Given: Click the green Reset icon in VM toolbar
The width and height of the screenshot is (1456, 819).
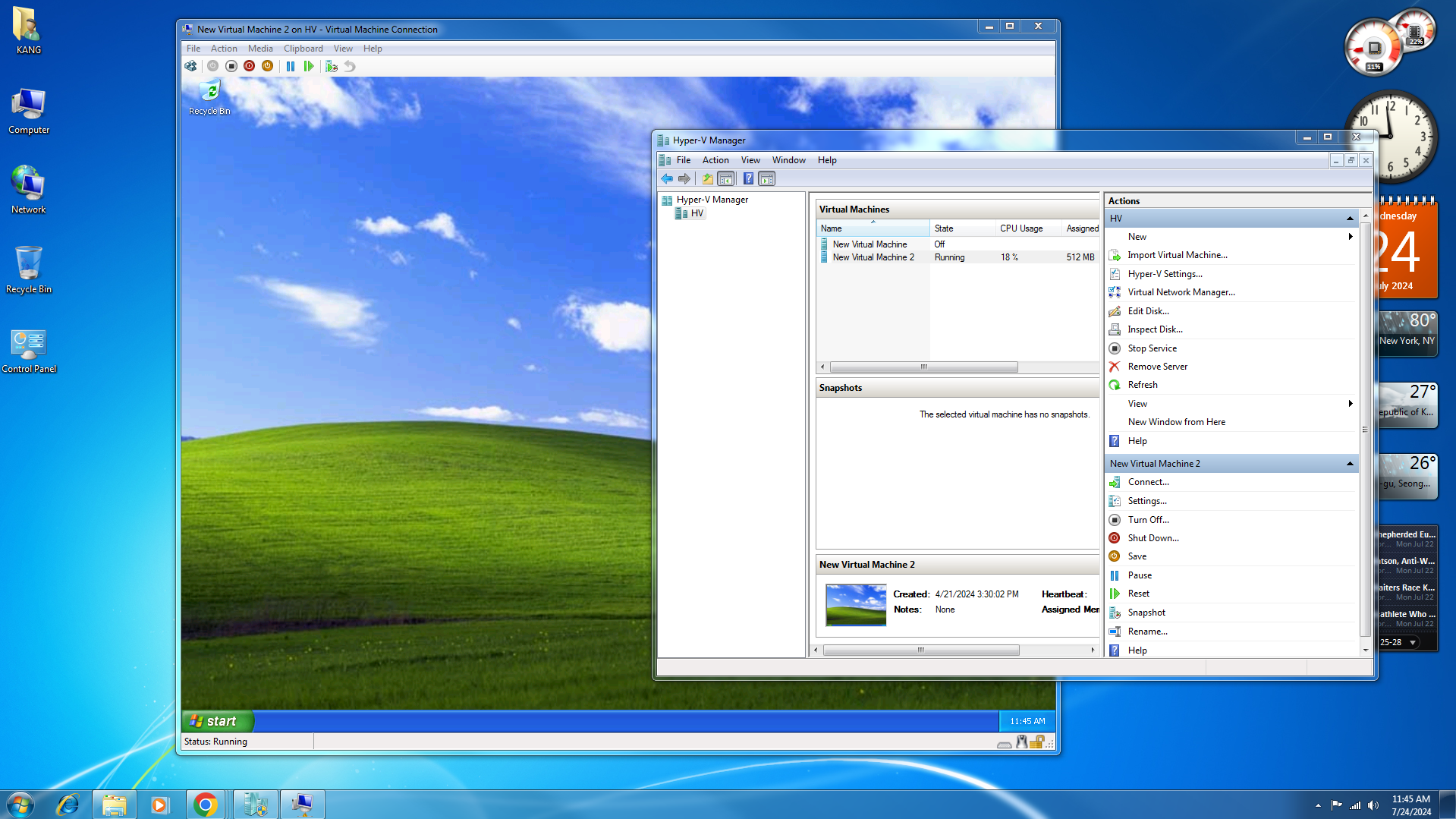Looking at the screenshot, I should (309, 66).
